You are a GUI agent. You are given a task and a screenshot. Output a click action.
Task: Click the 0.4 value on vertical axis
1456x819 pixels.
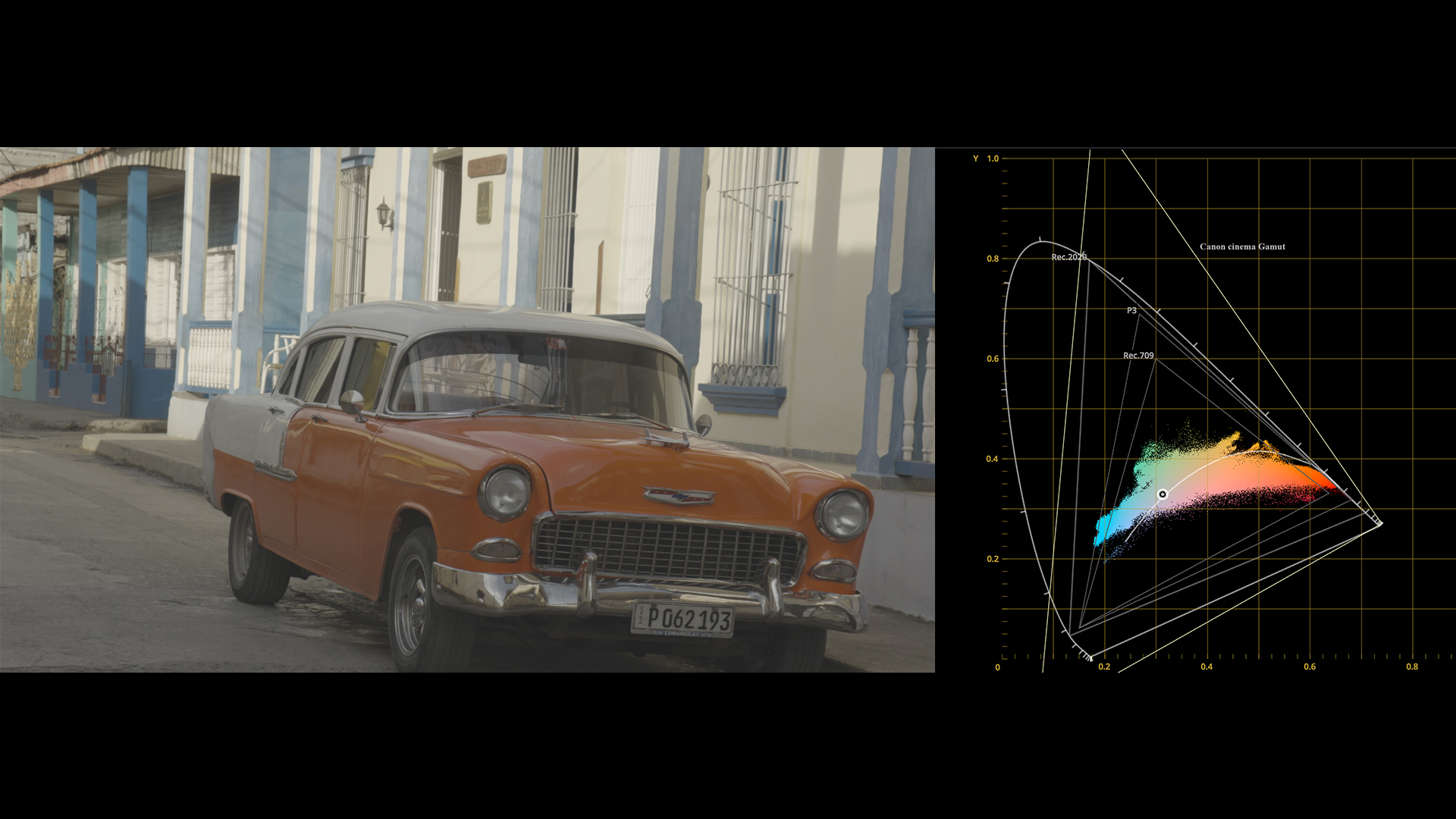[x=993, y=459]
